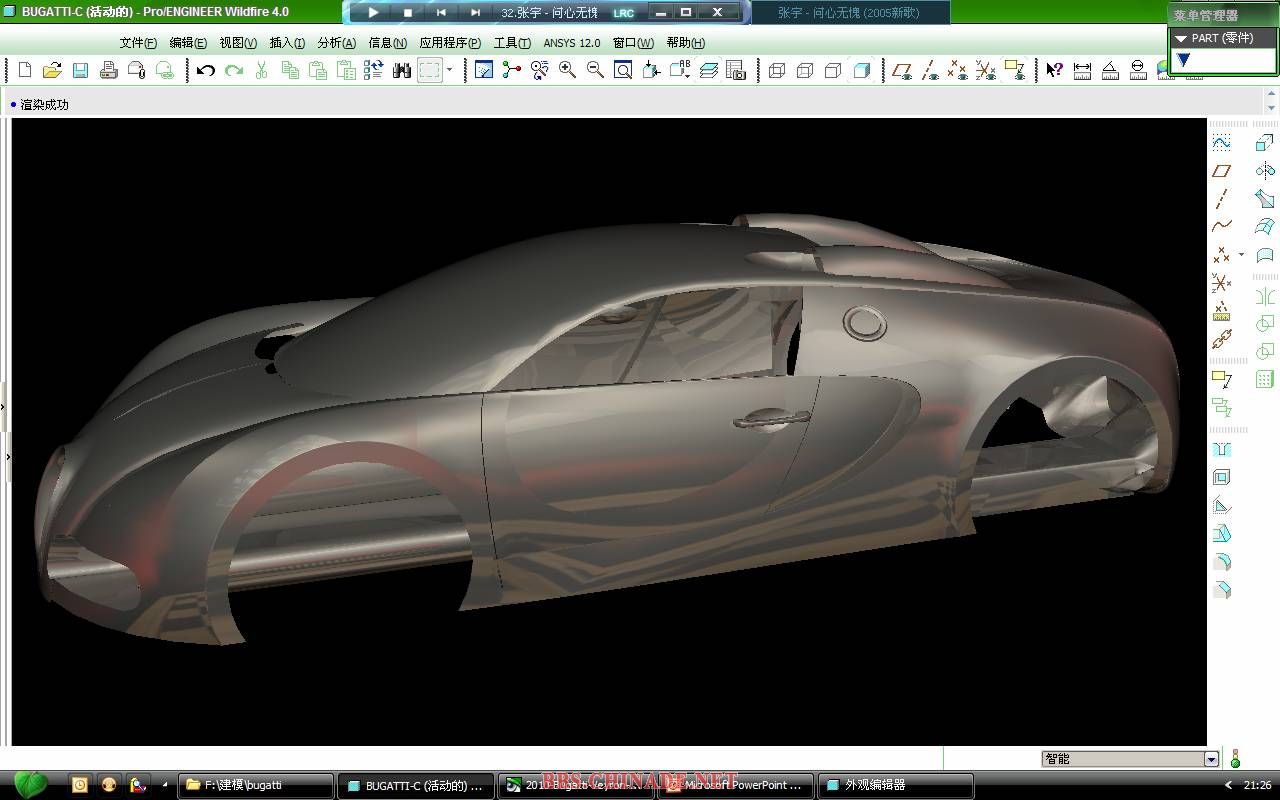Select the Sketch tool in right toolbar
1280x800 pixels.
coord(1221,143)
